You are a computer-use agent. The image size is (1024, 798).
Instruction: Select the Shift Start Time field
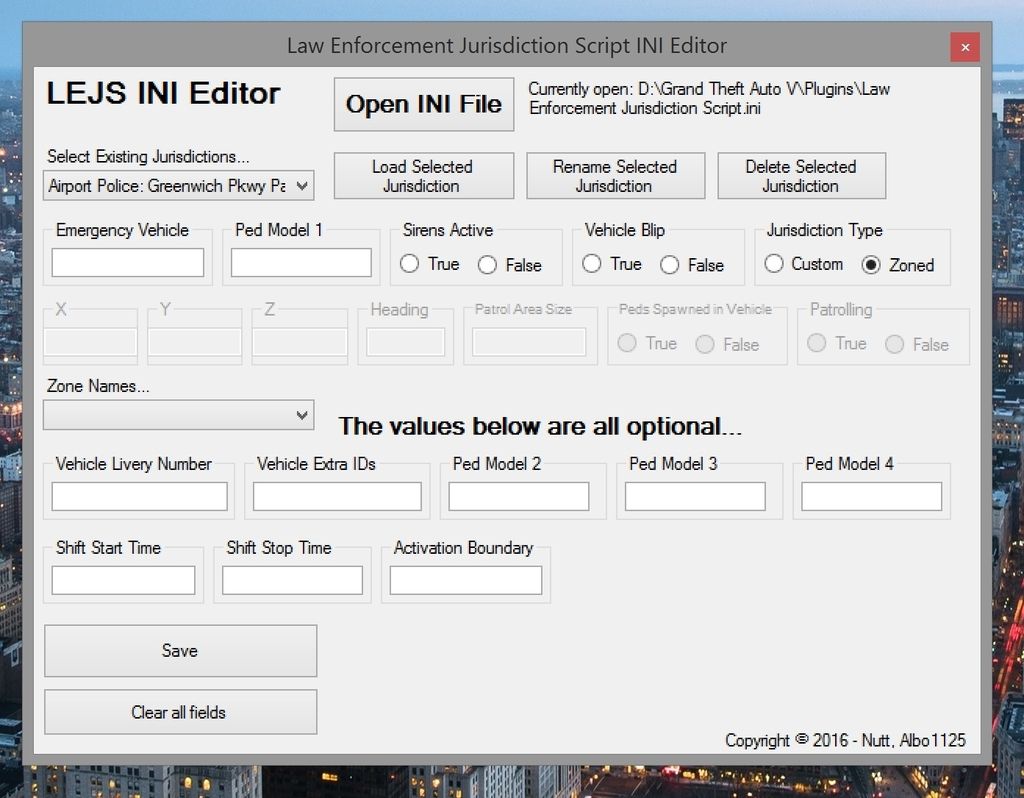click(123, 580)
